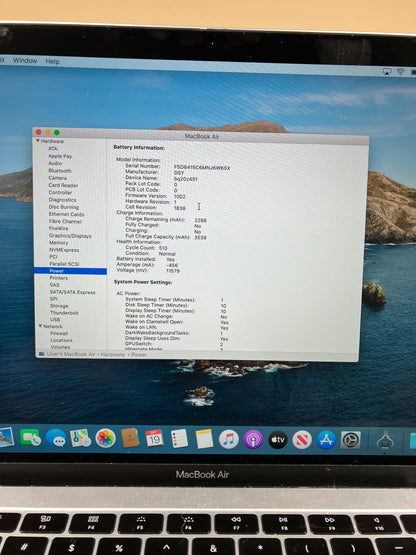Open Photos app in the dock

[x=105, y=438]
